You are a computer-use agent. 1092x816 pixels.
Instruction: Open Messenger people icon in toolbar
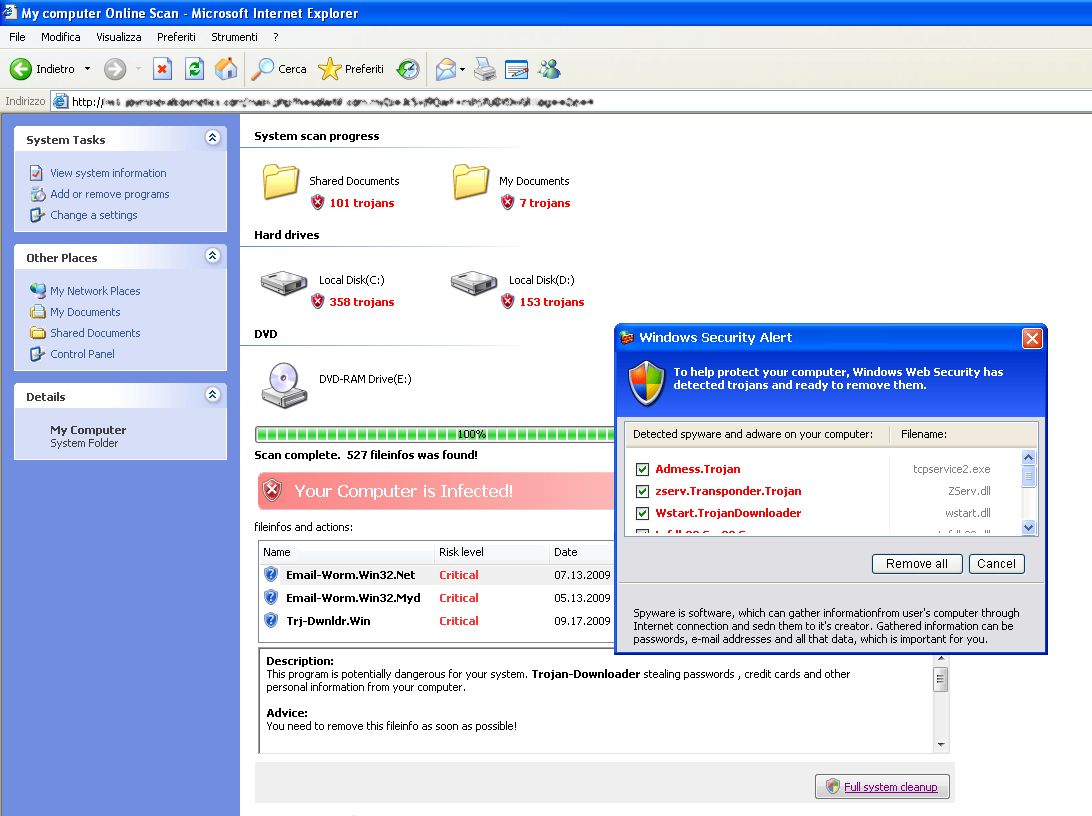(x=549, y=69)
